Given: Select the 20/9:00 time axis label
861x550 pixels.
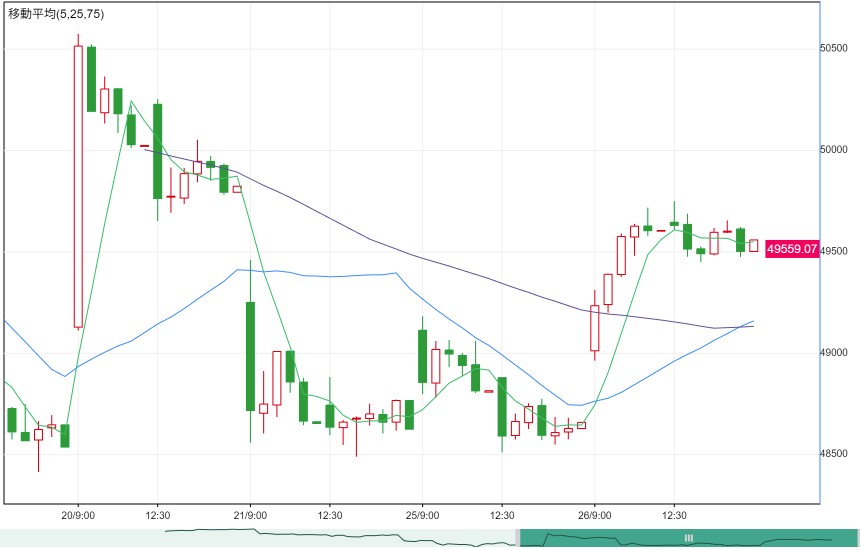Looking at the screenshot, I should tap(78, 515).
